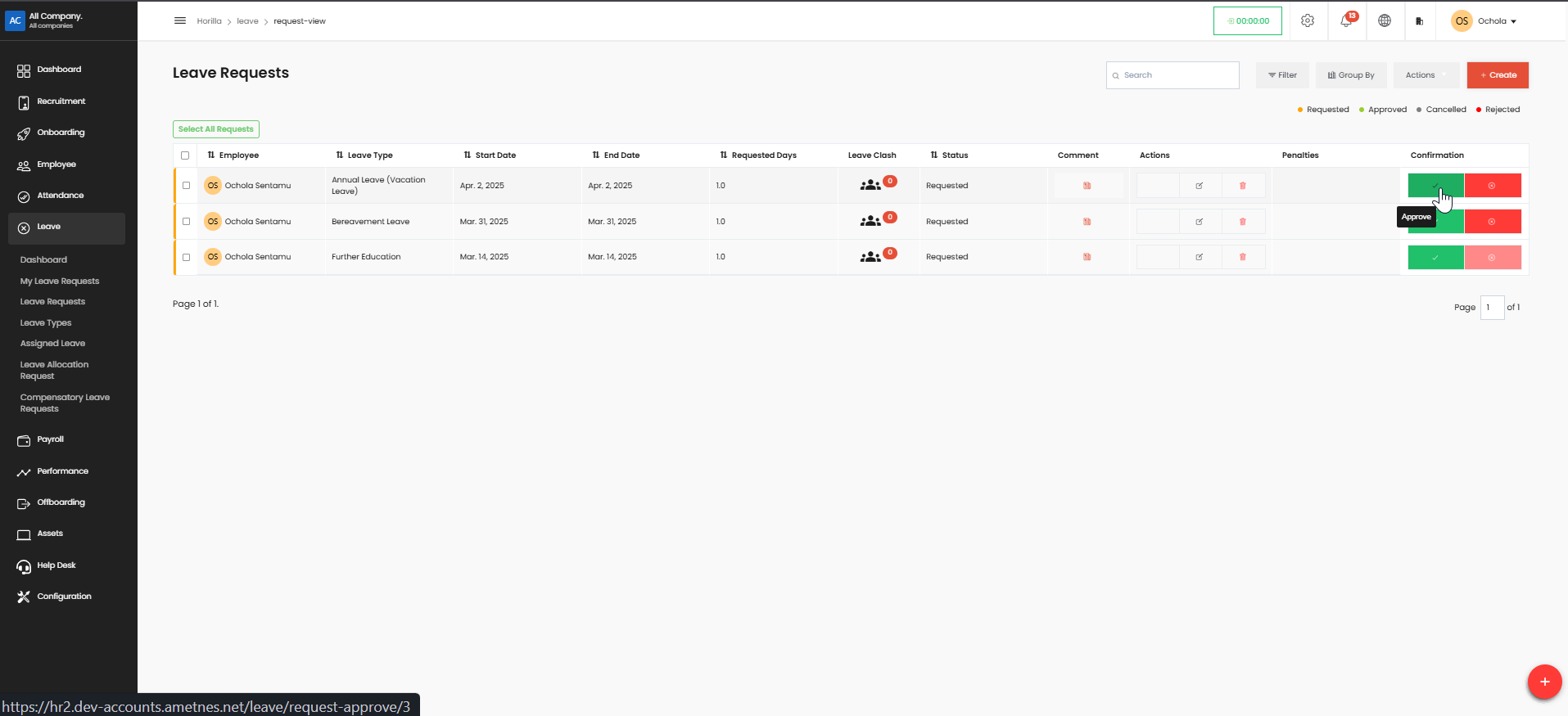Filter by Requested status legend

(1323, 110)
